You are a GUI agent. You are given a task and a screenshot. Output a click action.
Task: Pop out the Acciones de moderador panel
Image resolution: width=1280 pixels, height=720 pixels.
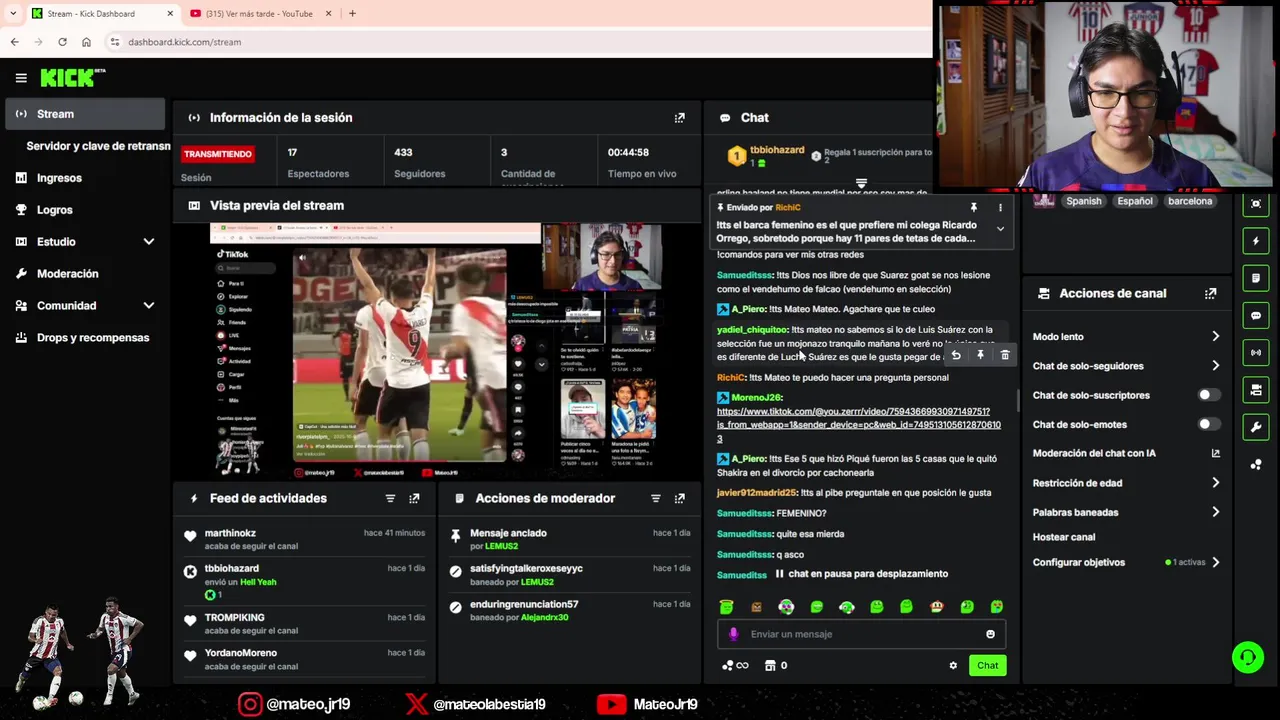(x=680, y=498)
